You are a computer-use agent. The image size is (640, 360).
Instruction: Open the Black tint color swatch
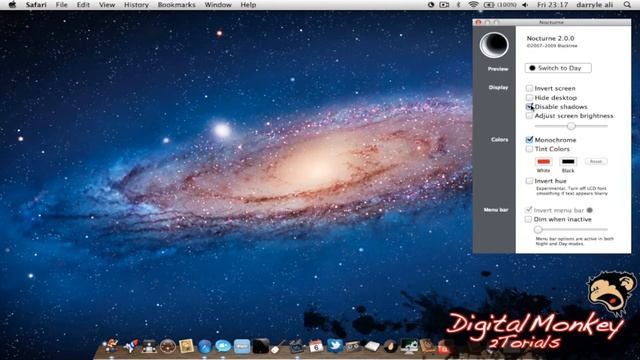(568, 162)
